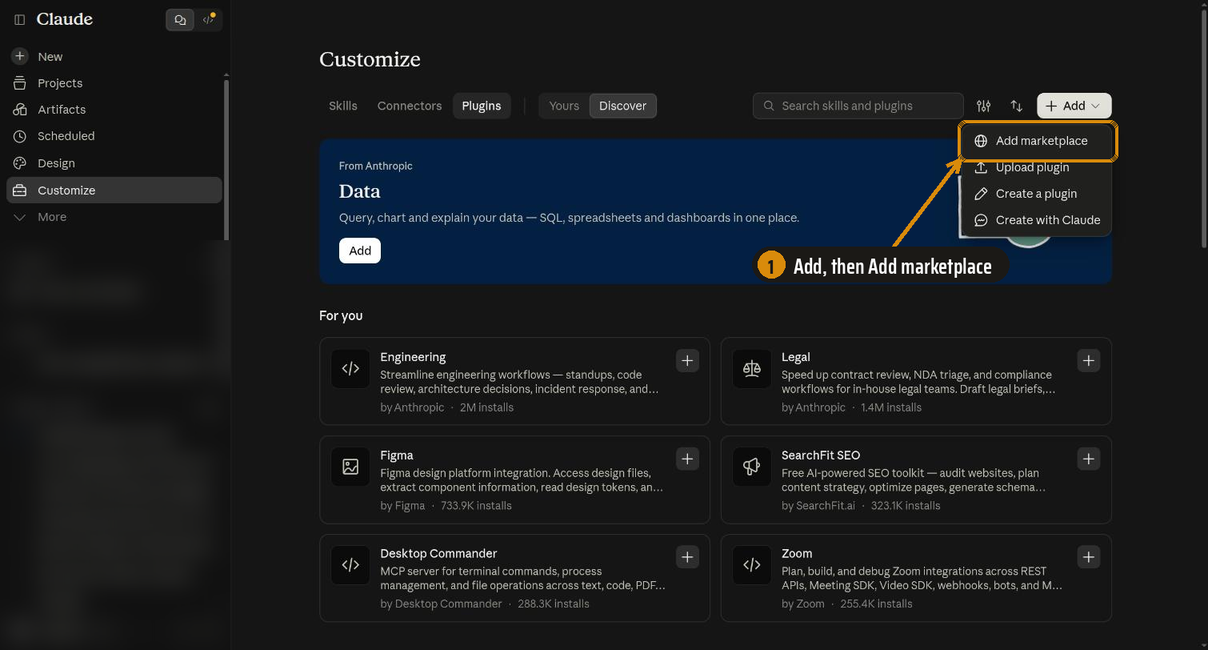Viewport: 1208px width, 650px height.
Task: Add the Desktop Commander plugin with plus
Action: click(x=687, y=557)
